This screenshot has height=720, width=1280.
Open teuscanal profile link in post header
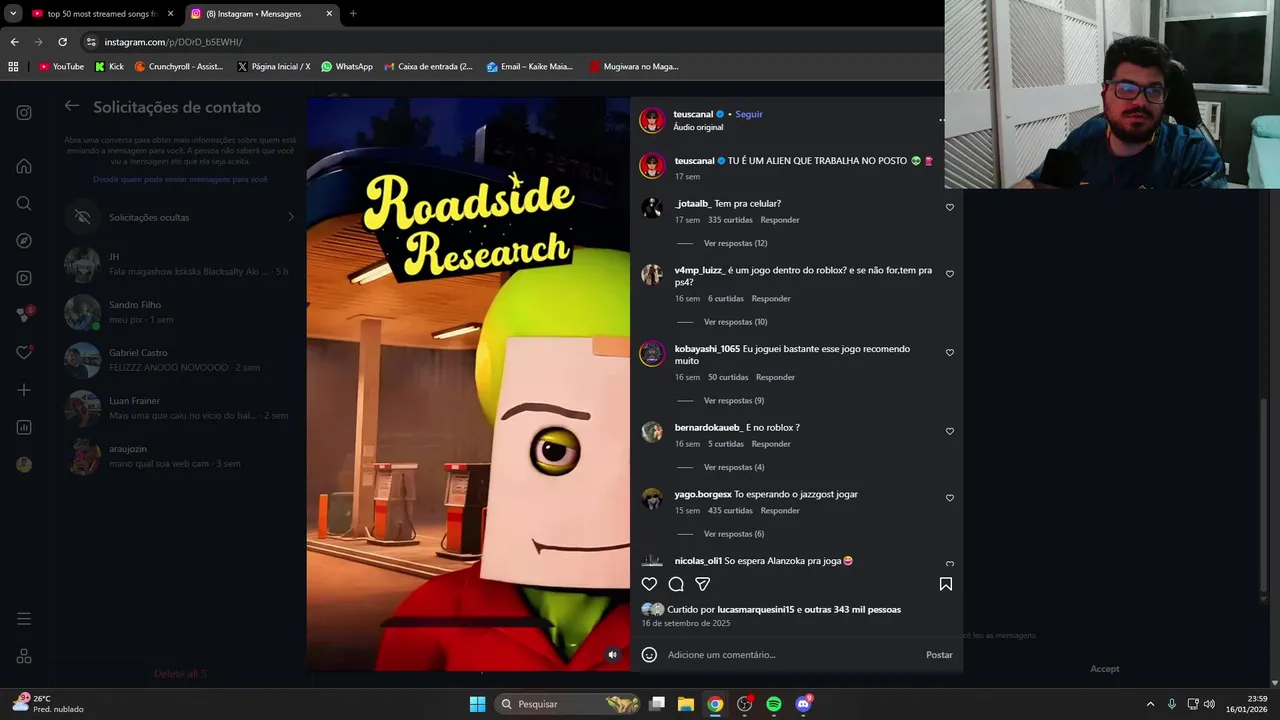[693, 114]
